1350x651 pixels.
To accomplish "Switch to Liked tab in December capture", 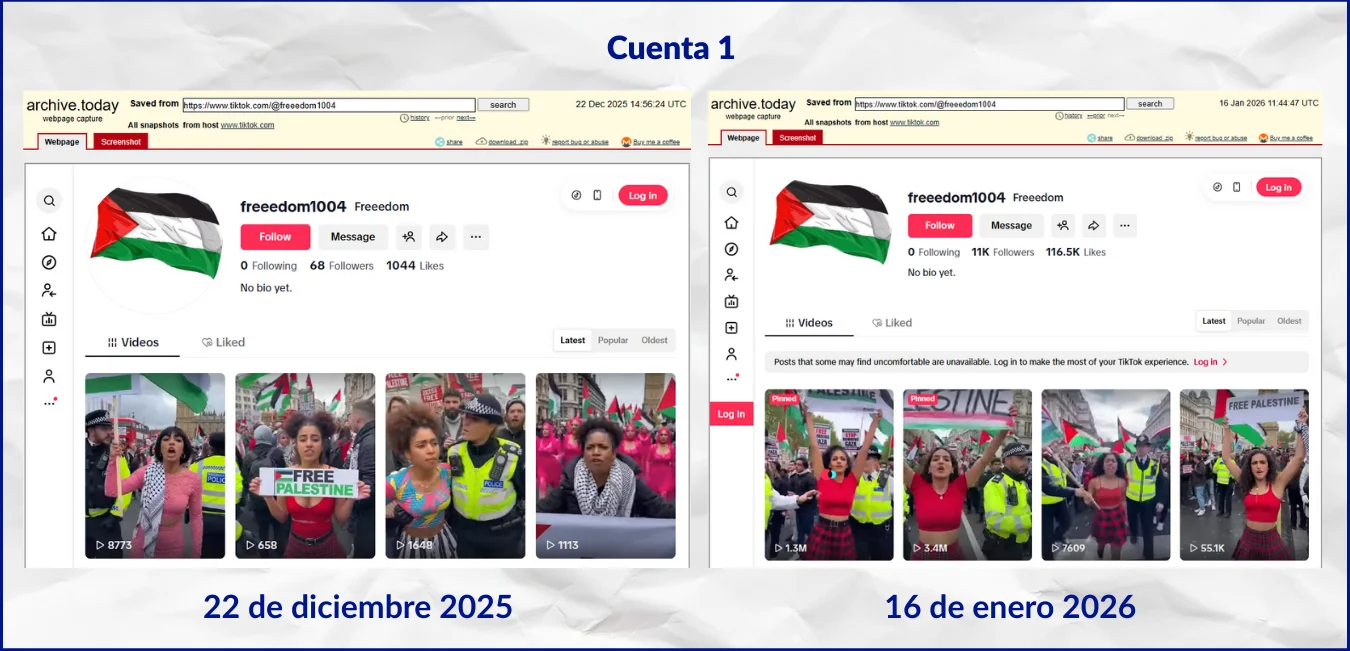I will pyautogui.click(x=223, y=342).
